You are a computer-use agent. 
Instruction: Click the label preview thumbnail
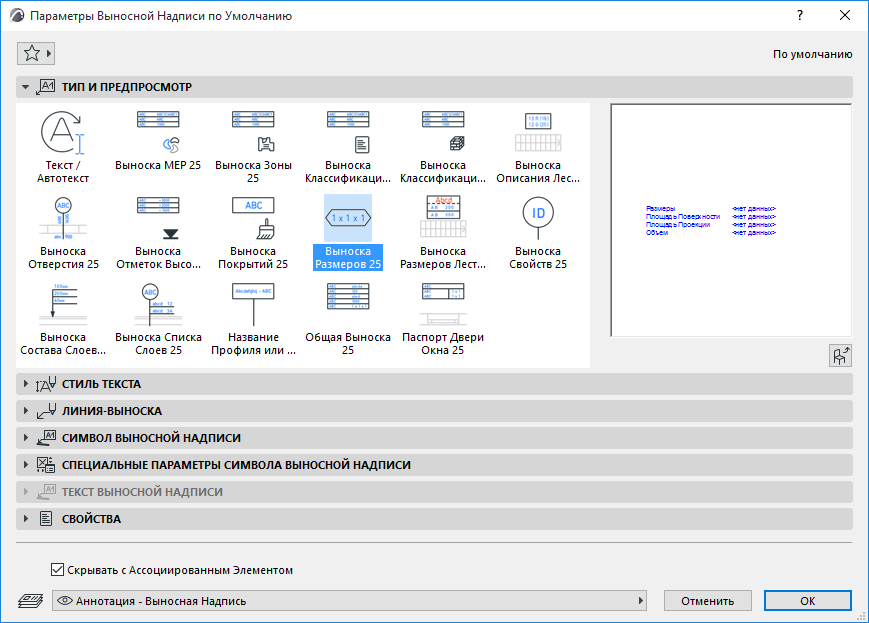pos(731,220)
